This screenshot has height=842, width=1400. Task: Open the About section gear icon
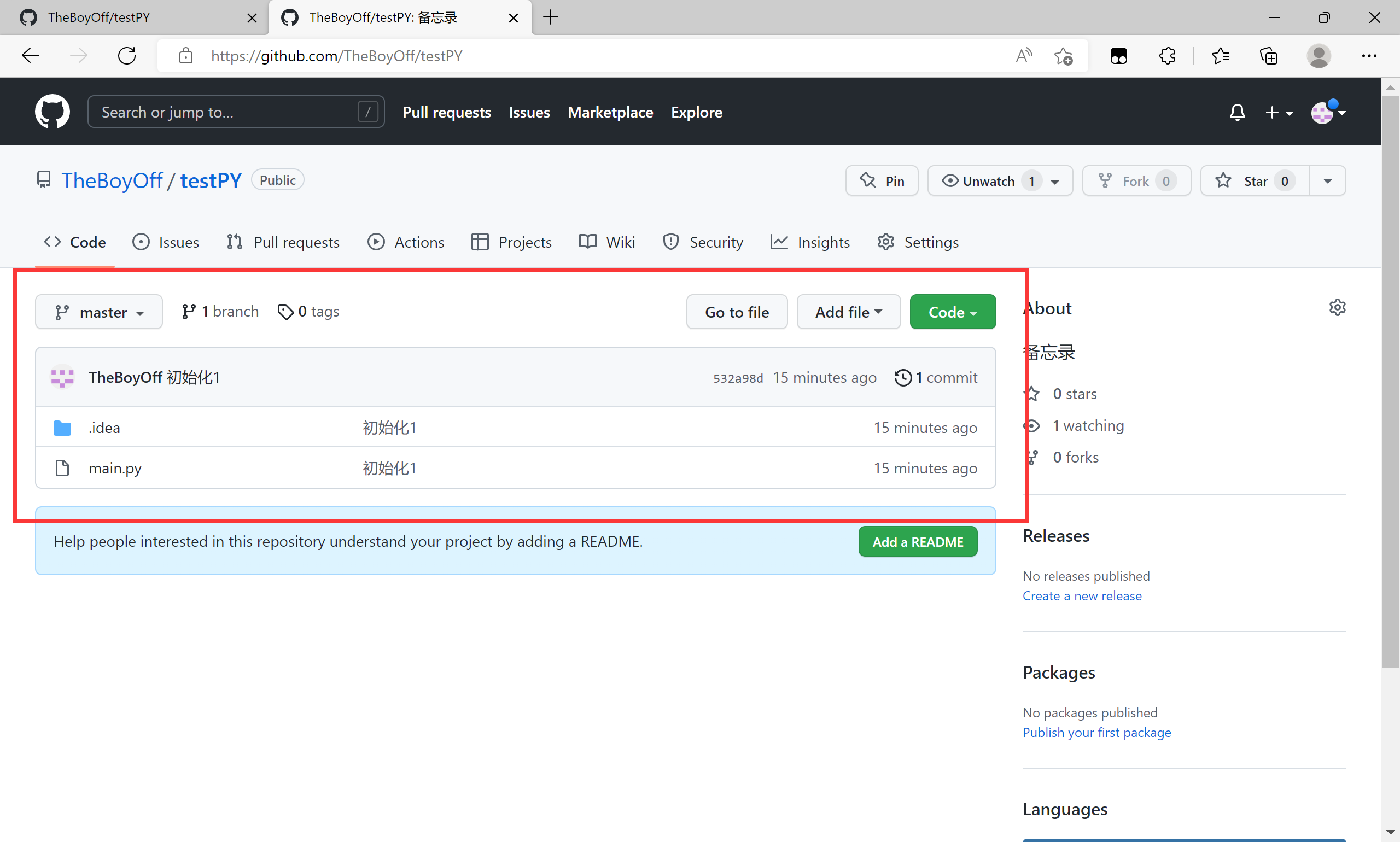pyautogui.click(x=1337, y=307)
